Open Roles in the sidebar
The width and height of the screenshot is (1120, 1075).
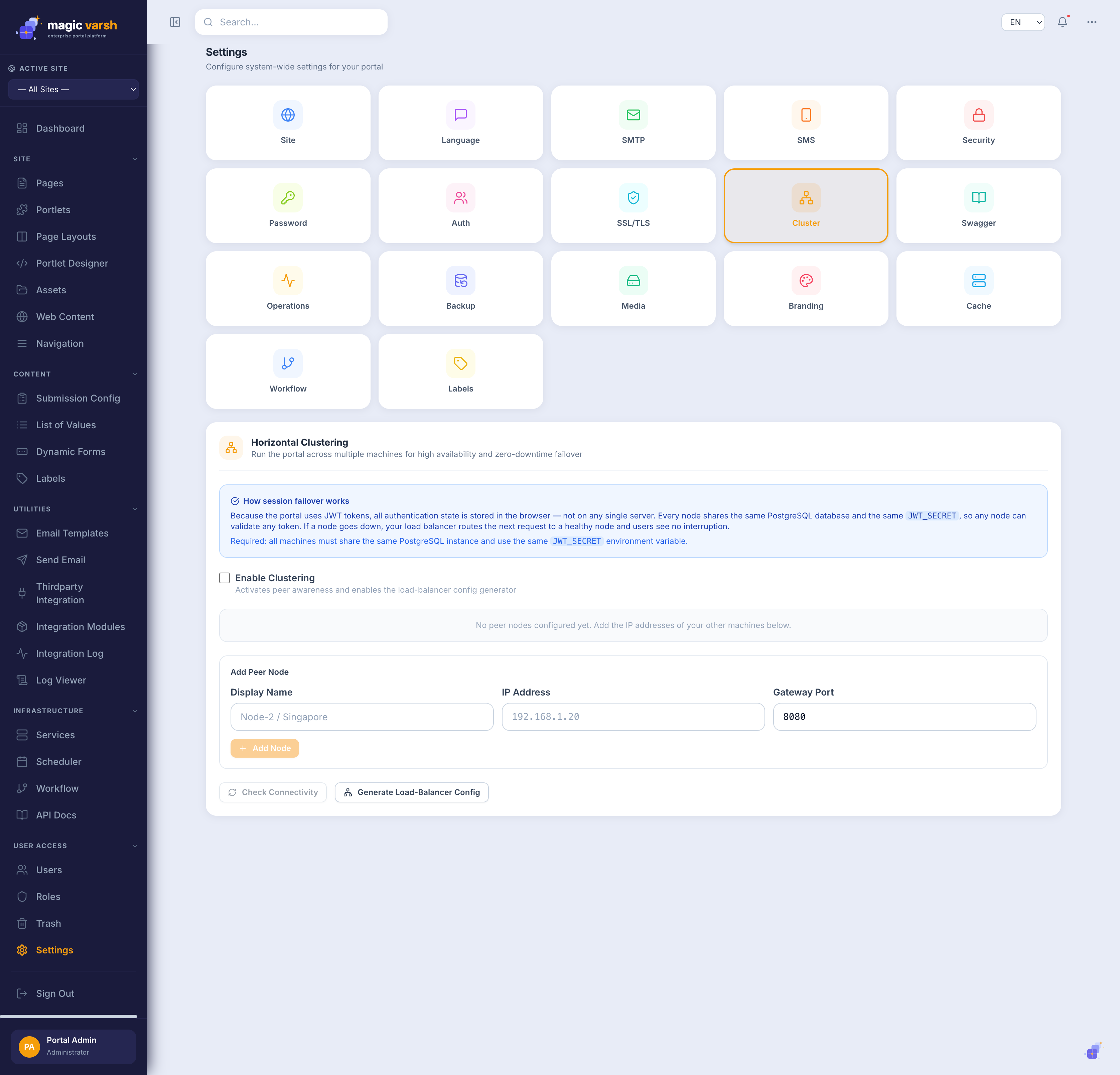point(73,897)
